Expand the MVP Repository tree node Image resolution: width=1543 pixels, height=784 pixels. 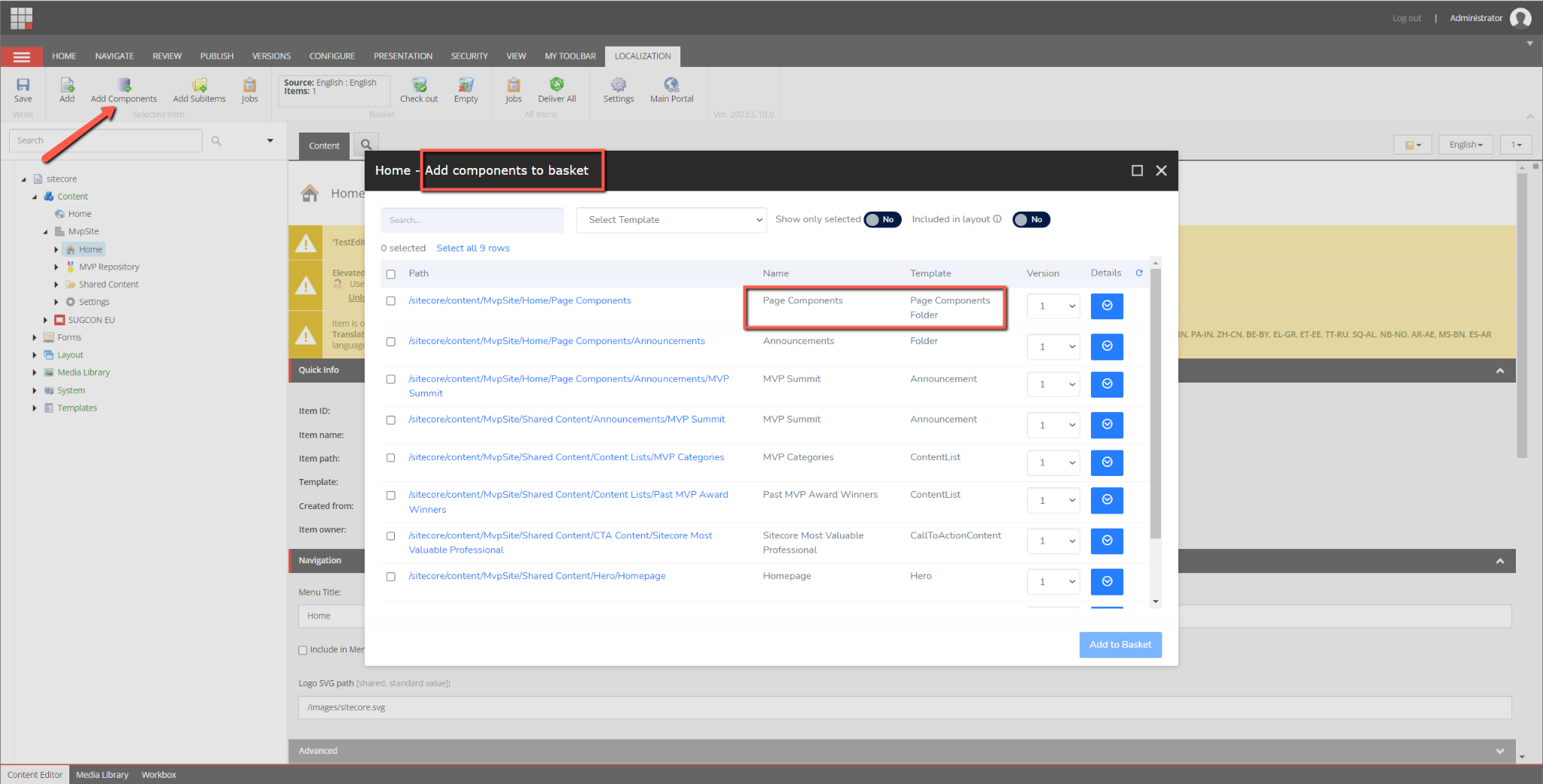point(57,267)
